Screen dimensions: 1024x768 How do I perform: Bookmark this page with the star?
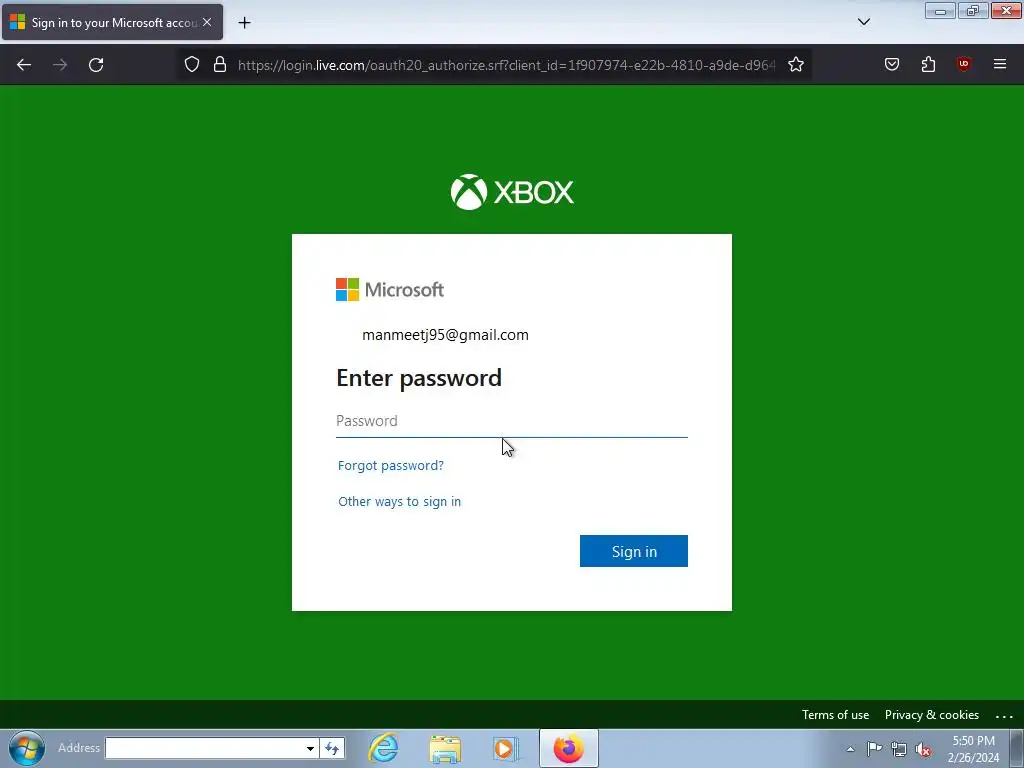pyautogui.click(x=795, y=64)
